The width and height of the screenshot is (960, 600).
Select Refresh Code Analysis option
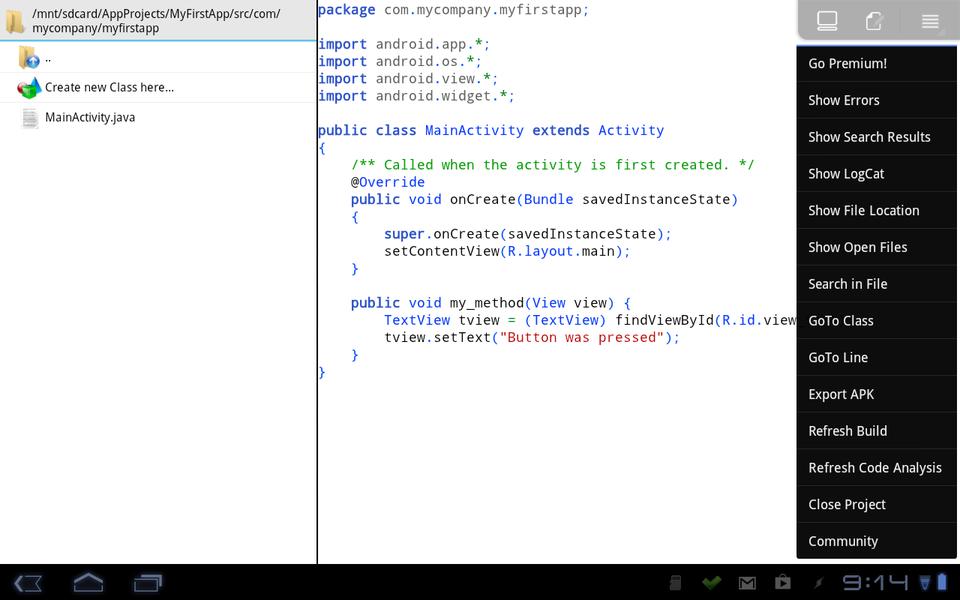(876, 468)
